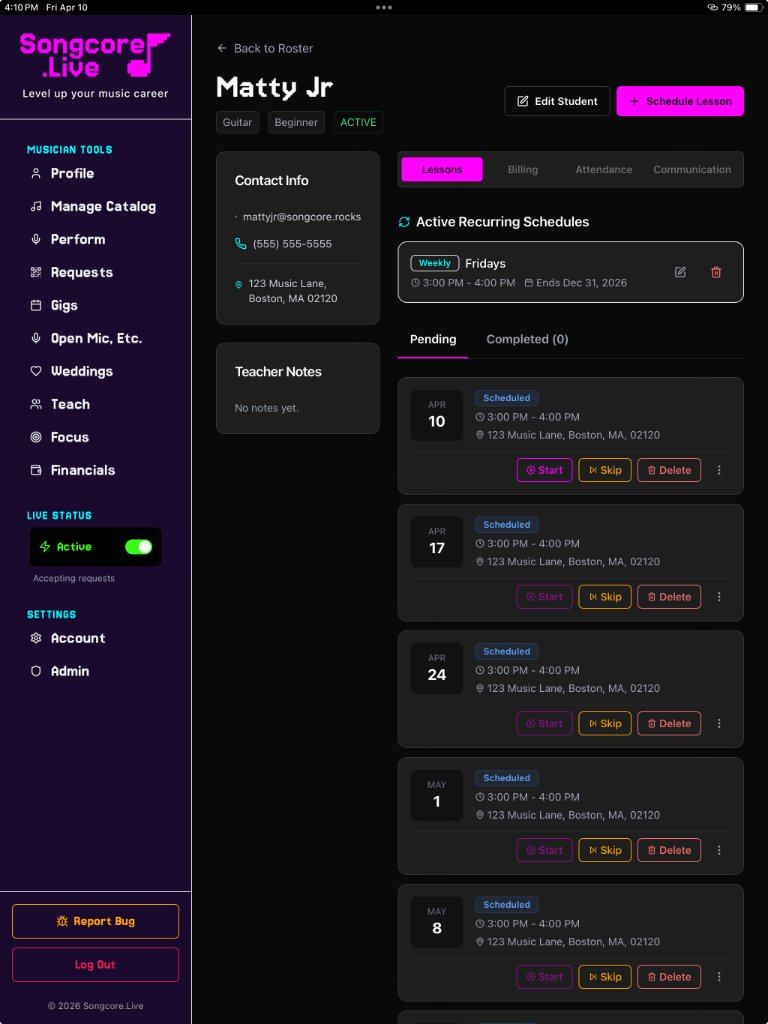The width and height of the screenshot is (768, 1024).
Task: Skip the Apr 10 lesson
Action: click(x=605, y=470)
